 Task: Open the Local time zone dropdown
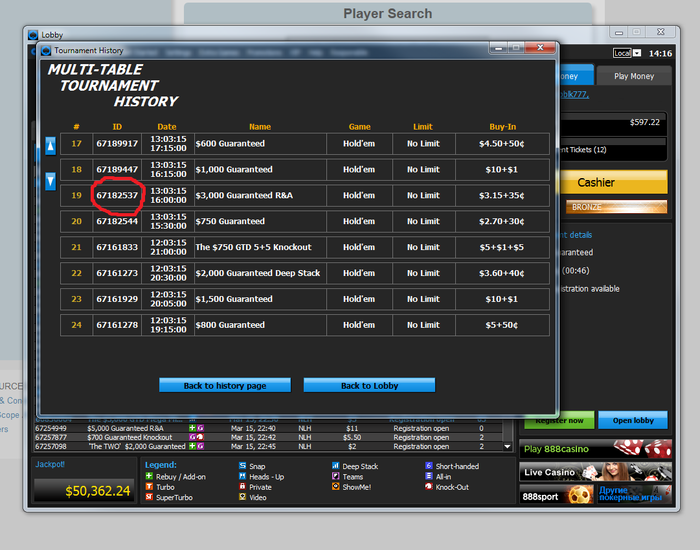(x=637, y=53)
